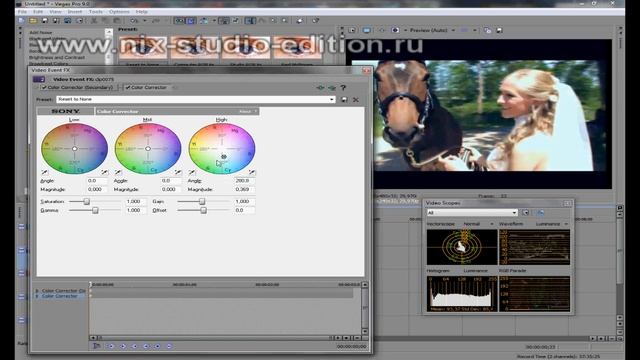Open the File menu
Image resolution: width=640 pixels, height=360 pixels.
click(x=22, y=12)
